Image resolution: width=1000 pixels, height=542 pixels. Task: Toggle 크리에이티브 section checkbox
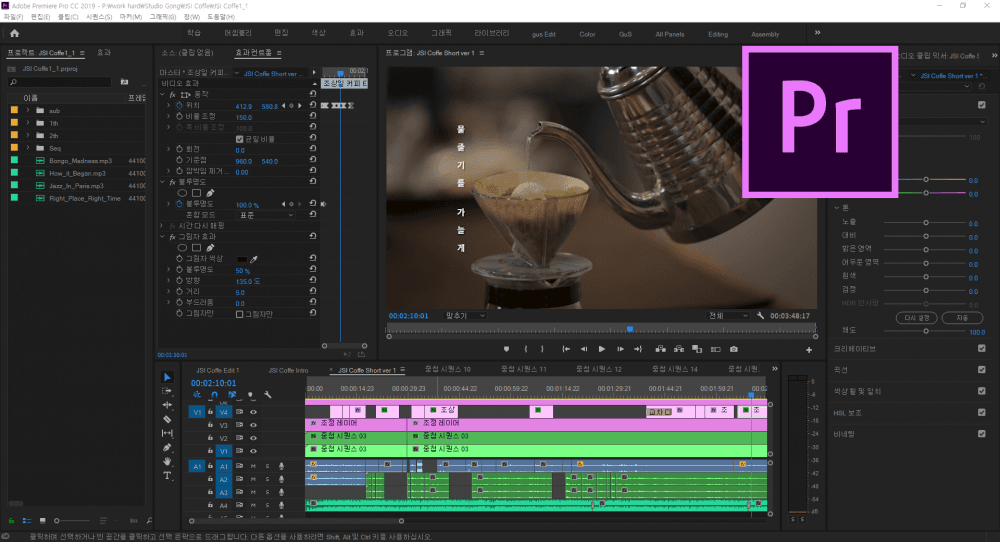coord(982,348)
